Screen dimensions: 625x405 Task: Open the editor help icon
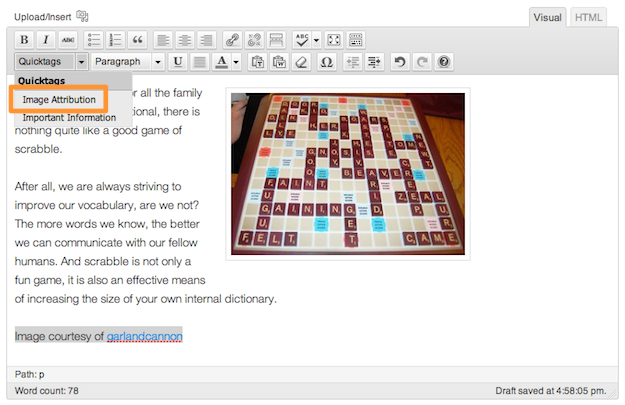pos(443,62)
